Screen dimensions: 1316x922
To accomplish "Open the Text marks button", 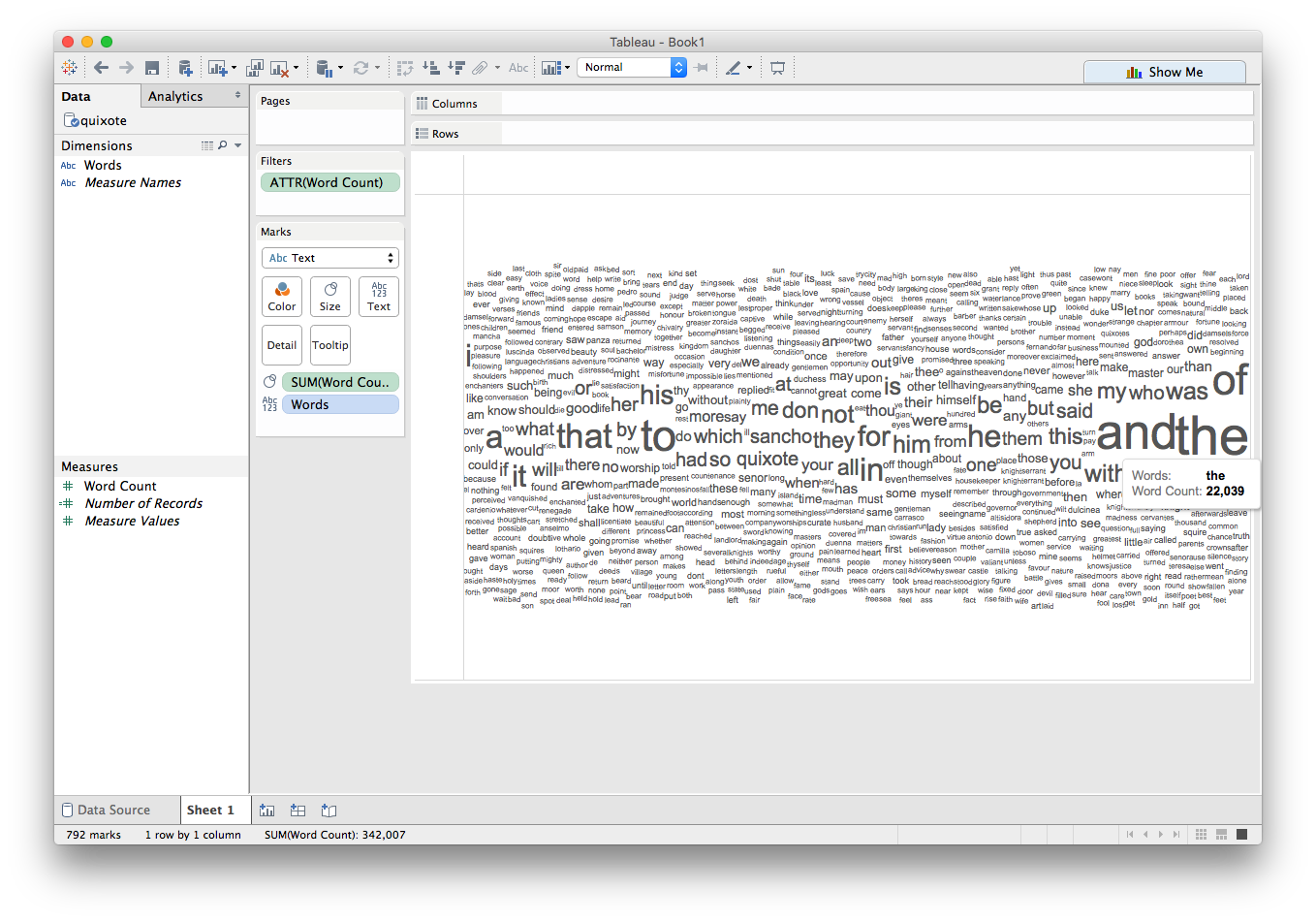I will click(379, 296).
